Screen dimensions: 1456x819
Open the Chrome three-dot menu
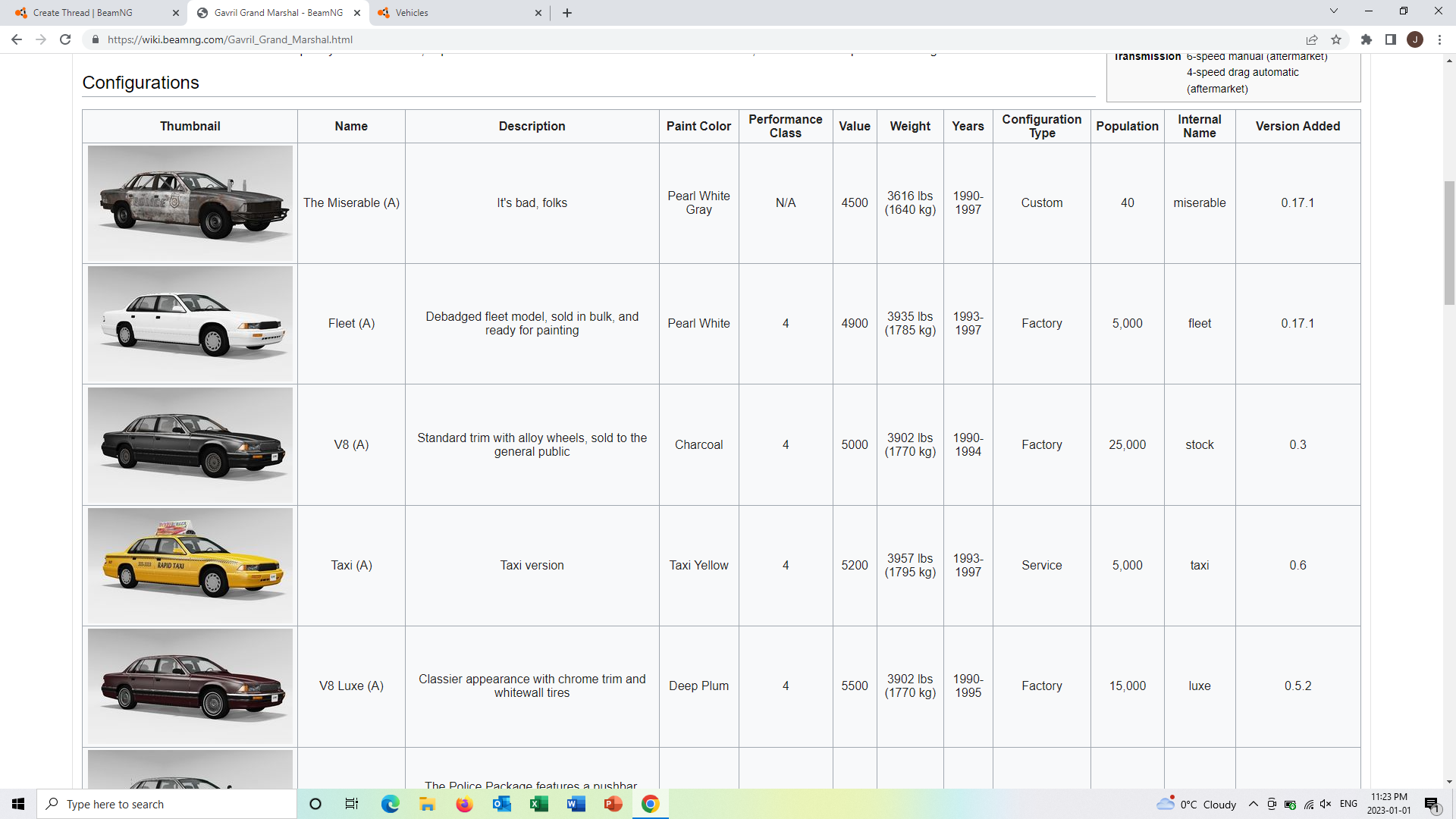[x=1439, y=39]
